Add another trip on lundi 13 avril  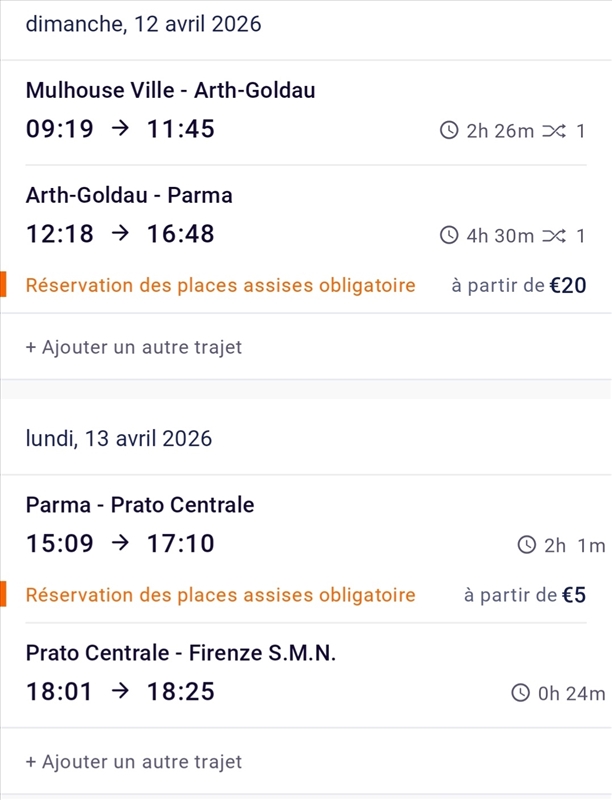click(133, 762)
